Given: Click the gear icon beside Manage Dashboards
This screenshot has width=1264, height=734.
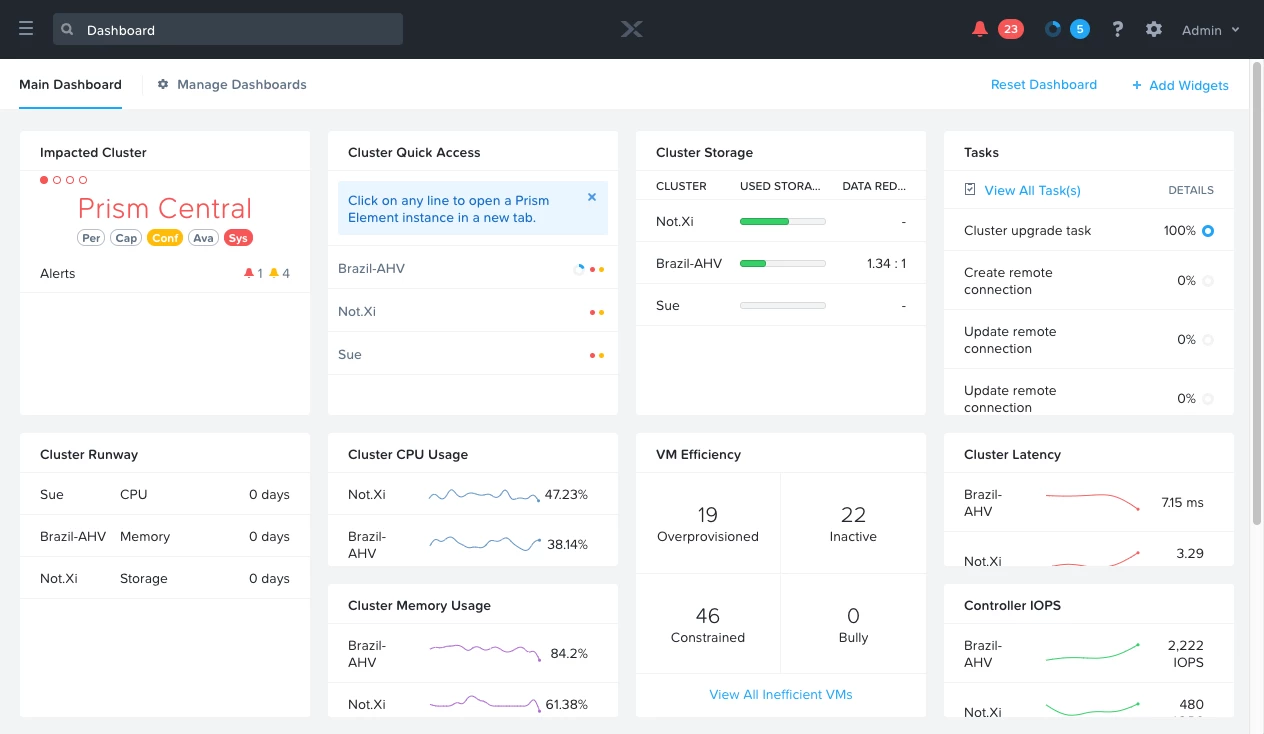Looking at the screenshot, I should [163, 84].
